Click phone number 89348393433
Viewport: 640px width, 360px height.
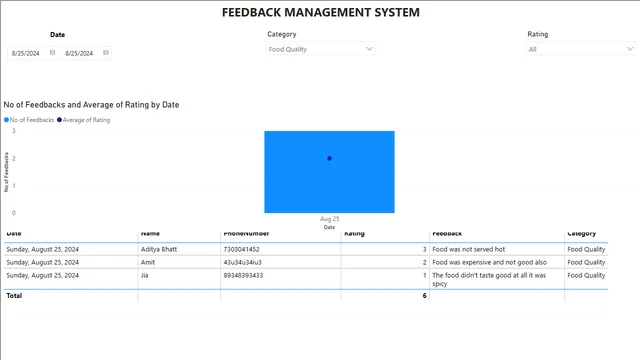pyautogui.click(x=243, y=276)
